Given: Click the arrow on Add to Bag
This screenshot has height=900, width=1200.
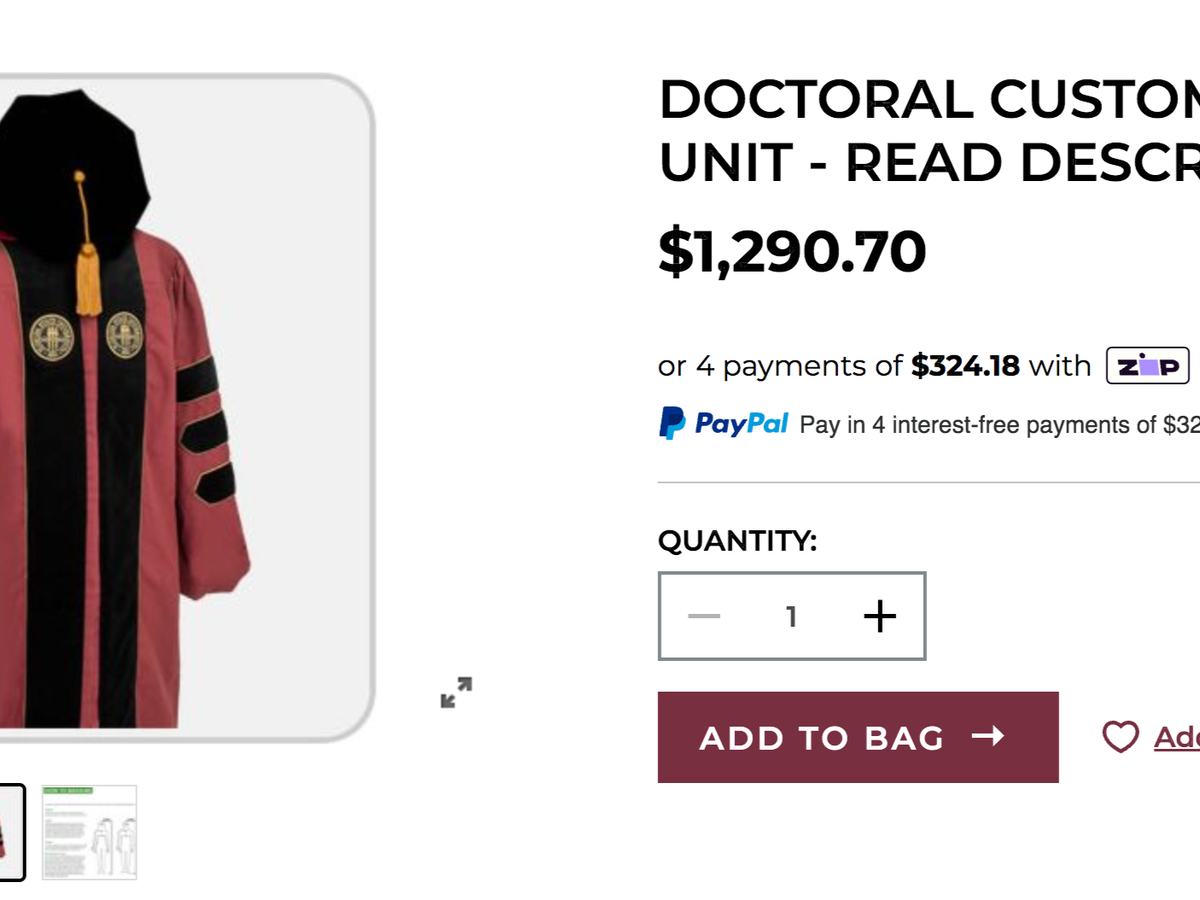Looking at the screenshot, I should point(987,737).
